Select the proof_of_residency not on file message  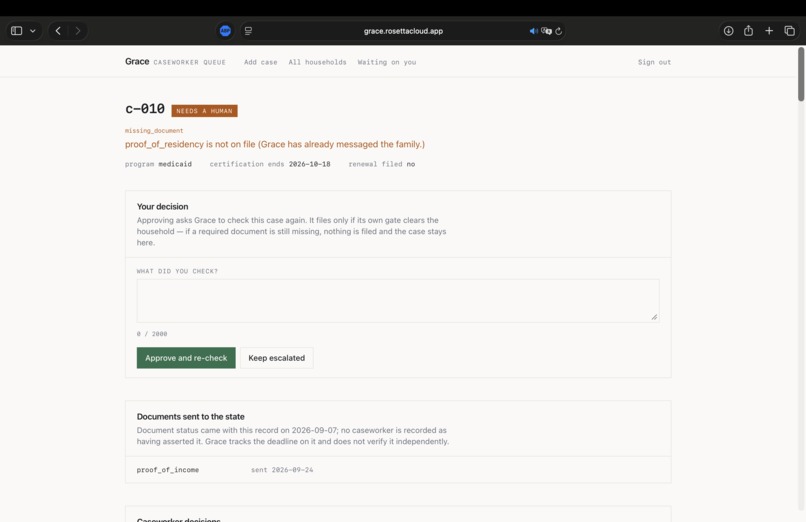(275, 144)
